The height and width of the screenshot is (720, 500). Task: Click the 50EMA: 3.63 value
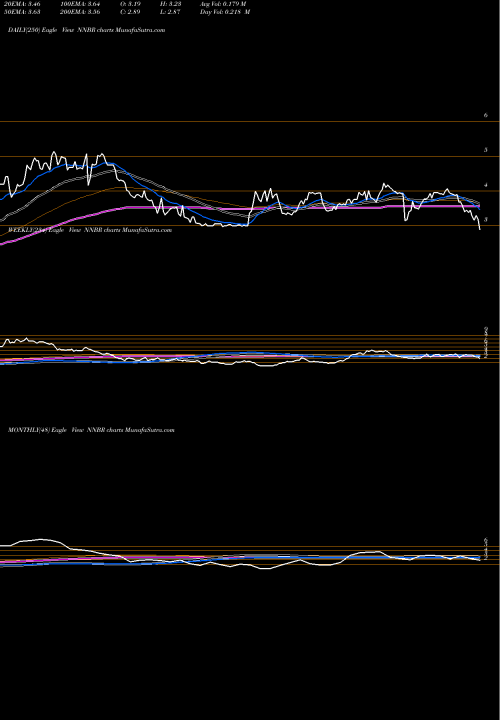tap(21, 12)
